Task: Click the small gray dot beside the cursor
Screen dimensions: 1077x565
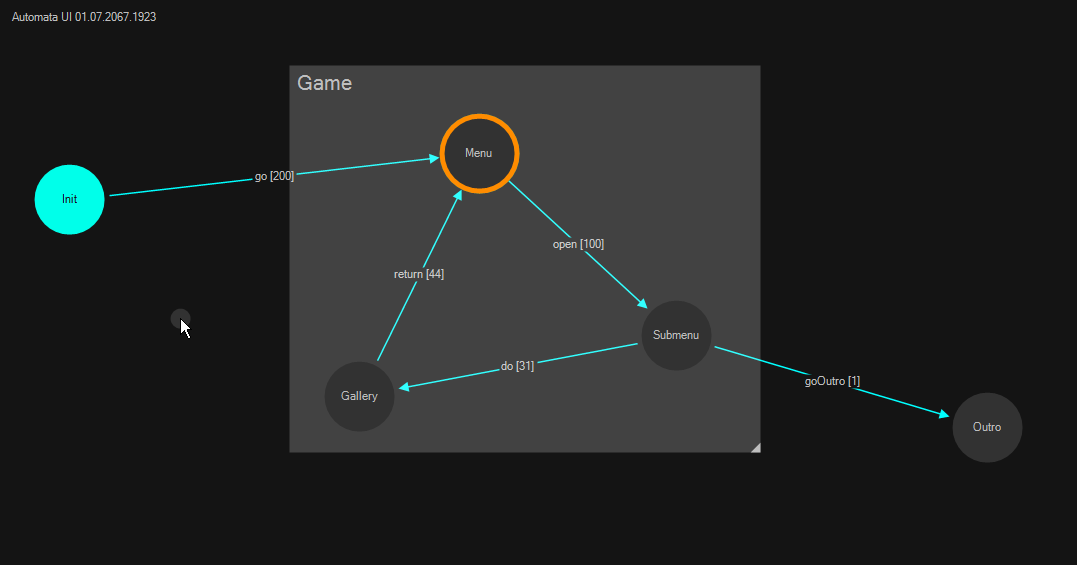Action: pos(179,318)
